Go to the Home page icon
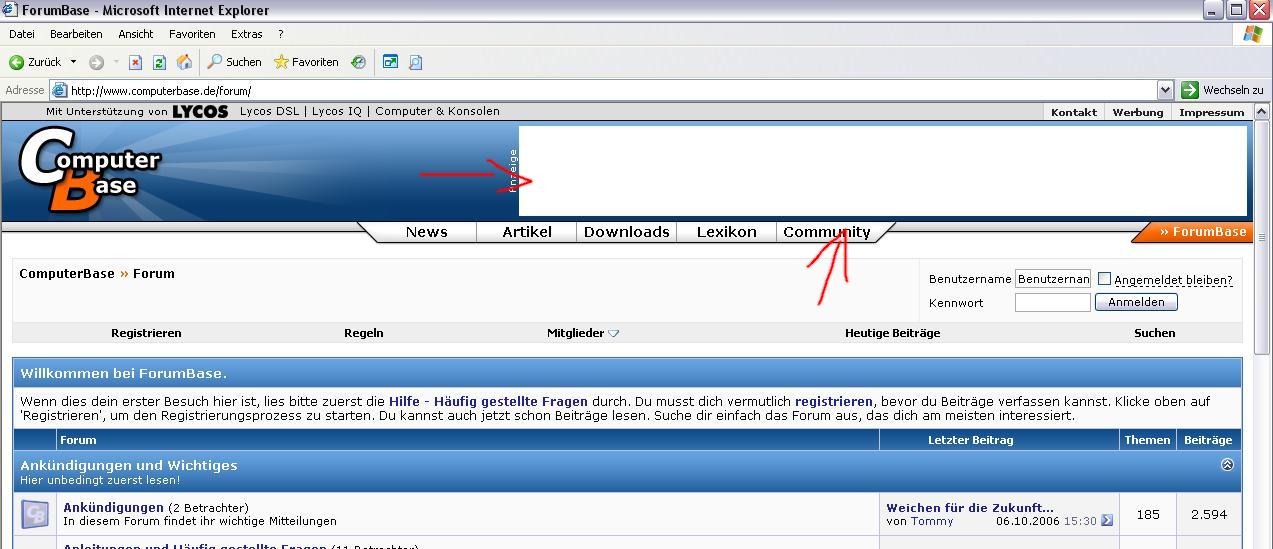The image size is (1273, 549). click(184, 62)
